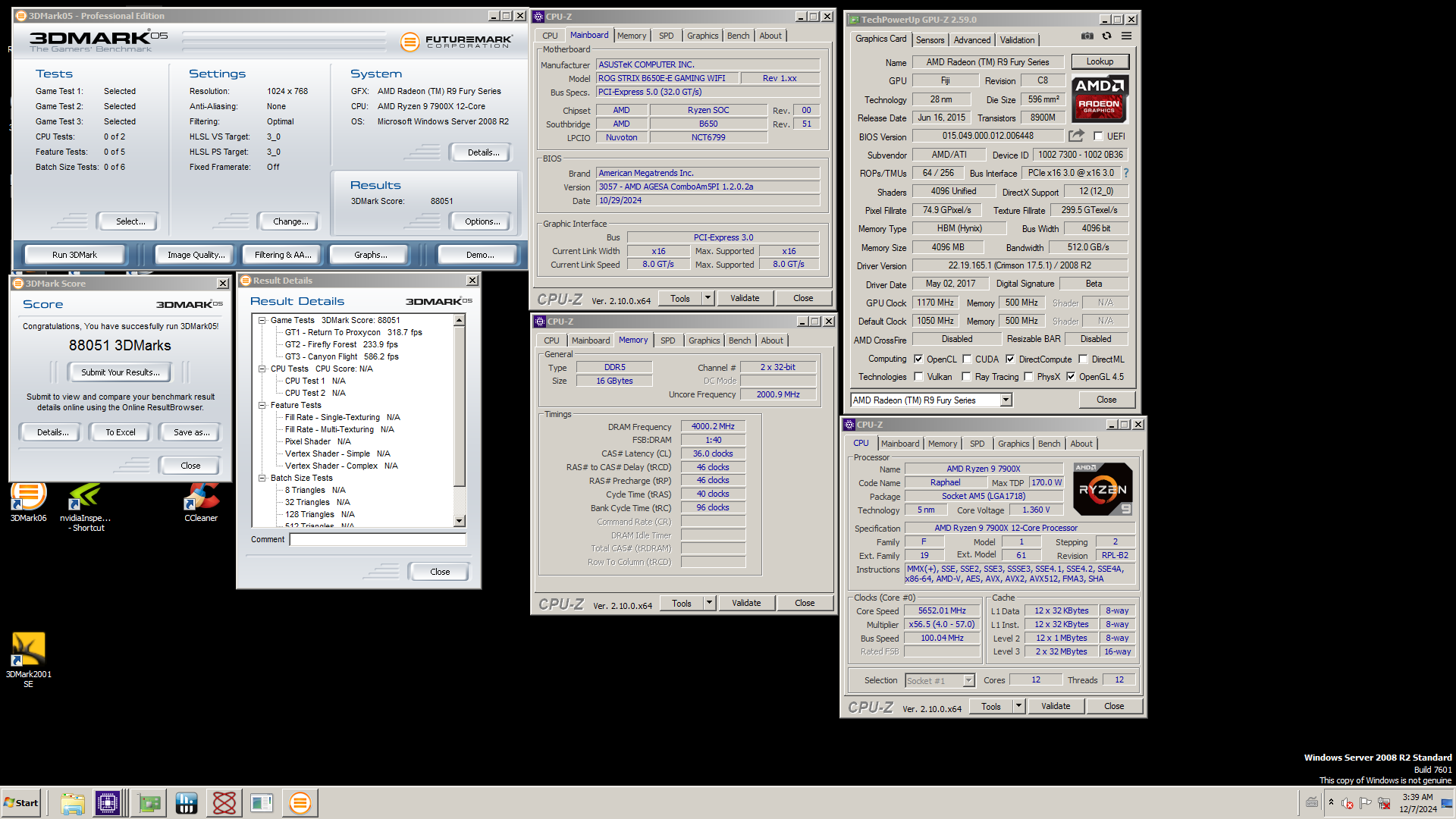Click the HWiNFO-style blue bars taskbar icon
Screen dimensions: 1456x819
(x=187, y=802)
